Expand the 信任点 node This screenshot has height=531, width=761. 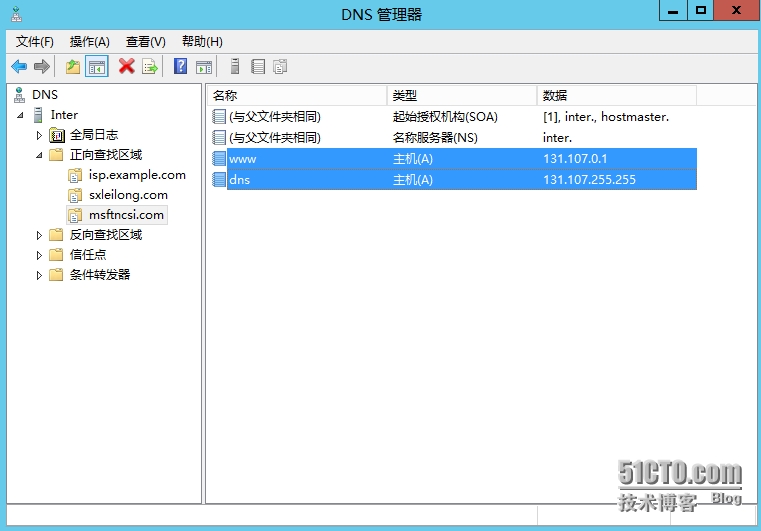click(39, 255)
